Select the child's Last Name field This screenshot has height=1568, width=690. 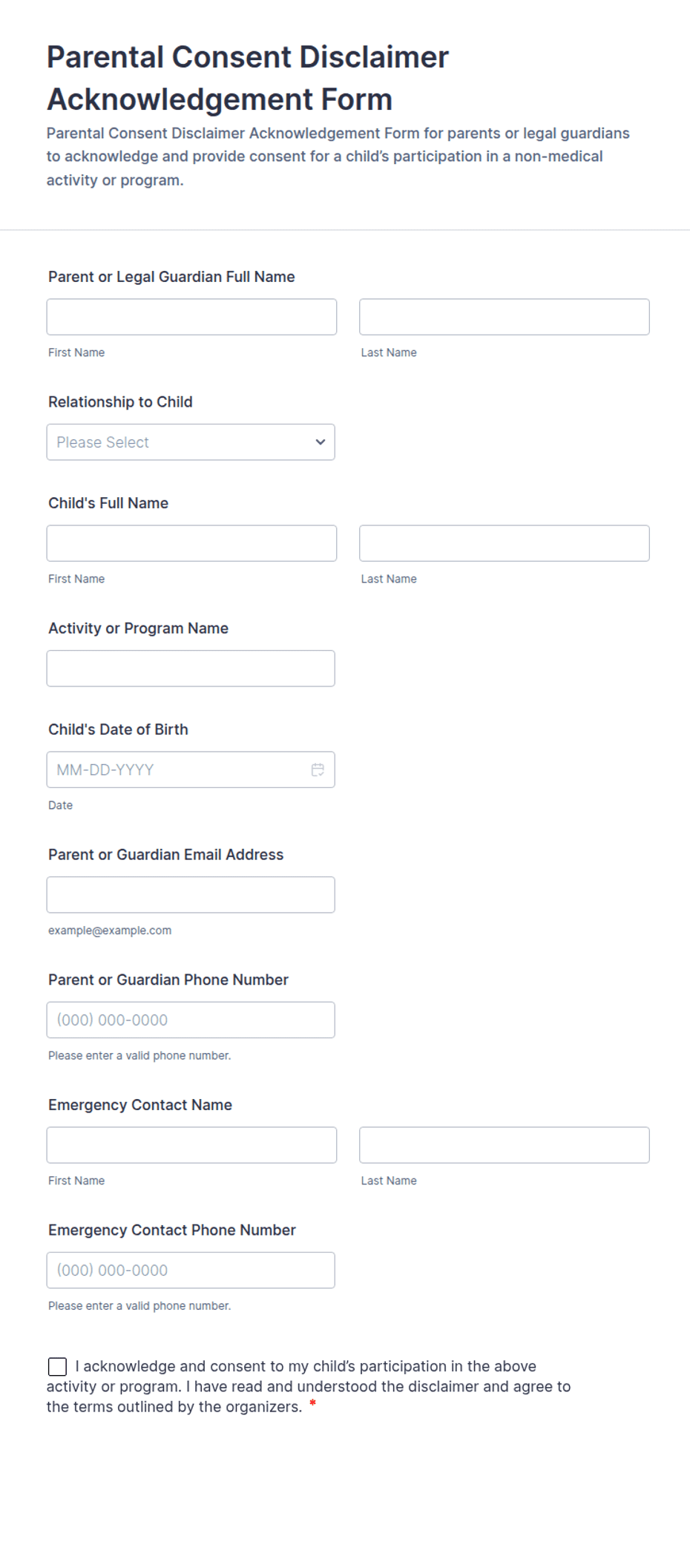click(505, 543)
